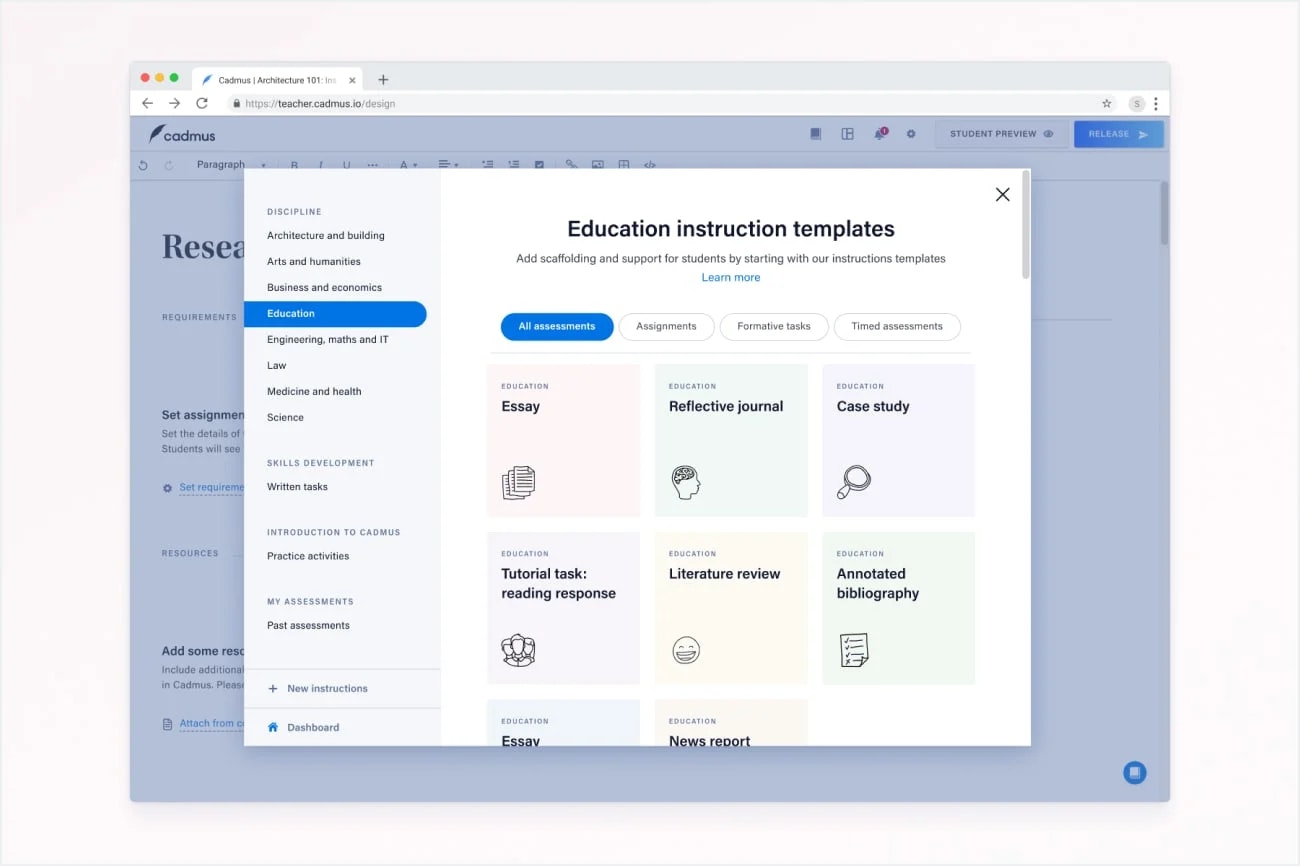
Task: Click the Learn more link
Action: point(731,278)
